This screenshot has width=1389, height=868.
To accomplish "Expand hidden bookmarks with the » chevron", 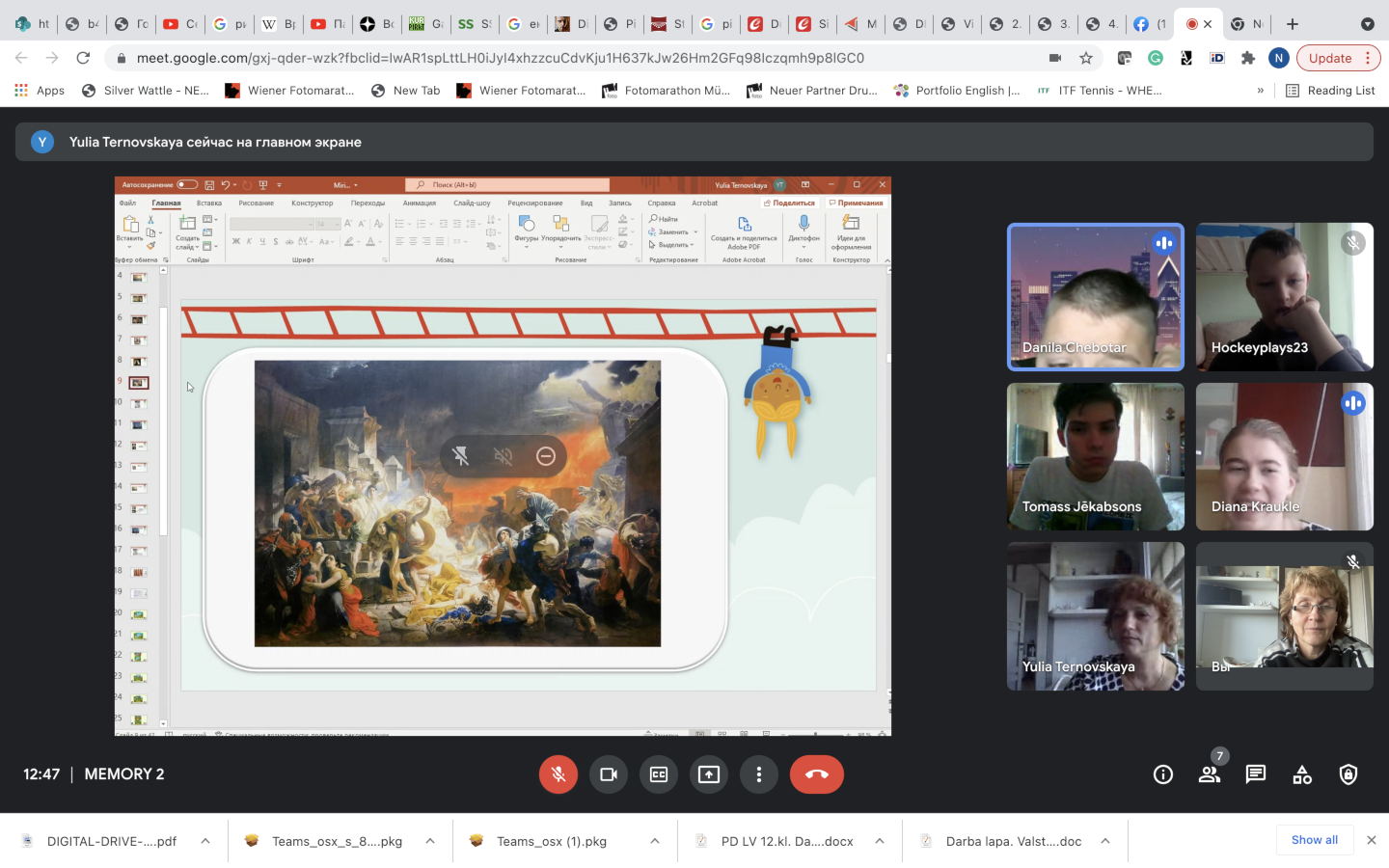I will 1260,91.
